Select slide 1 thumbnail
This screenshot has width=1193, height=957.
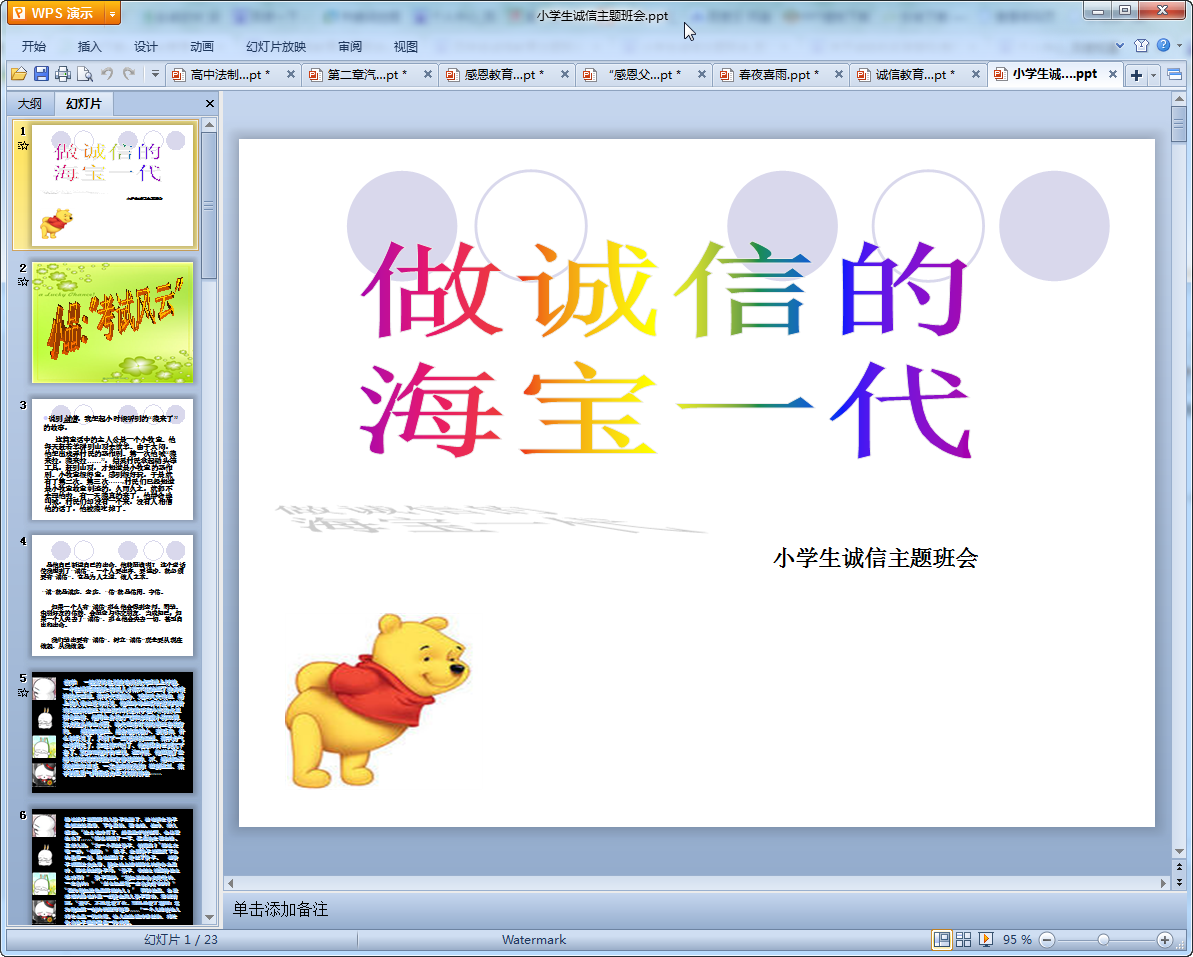pyautogui.click(x=113, y=186)
